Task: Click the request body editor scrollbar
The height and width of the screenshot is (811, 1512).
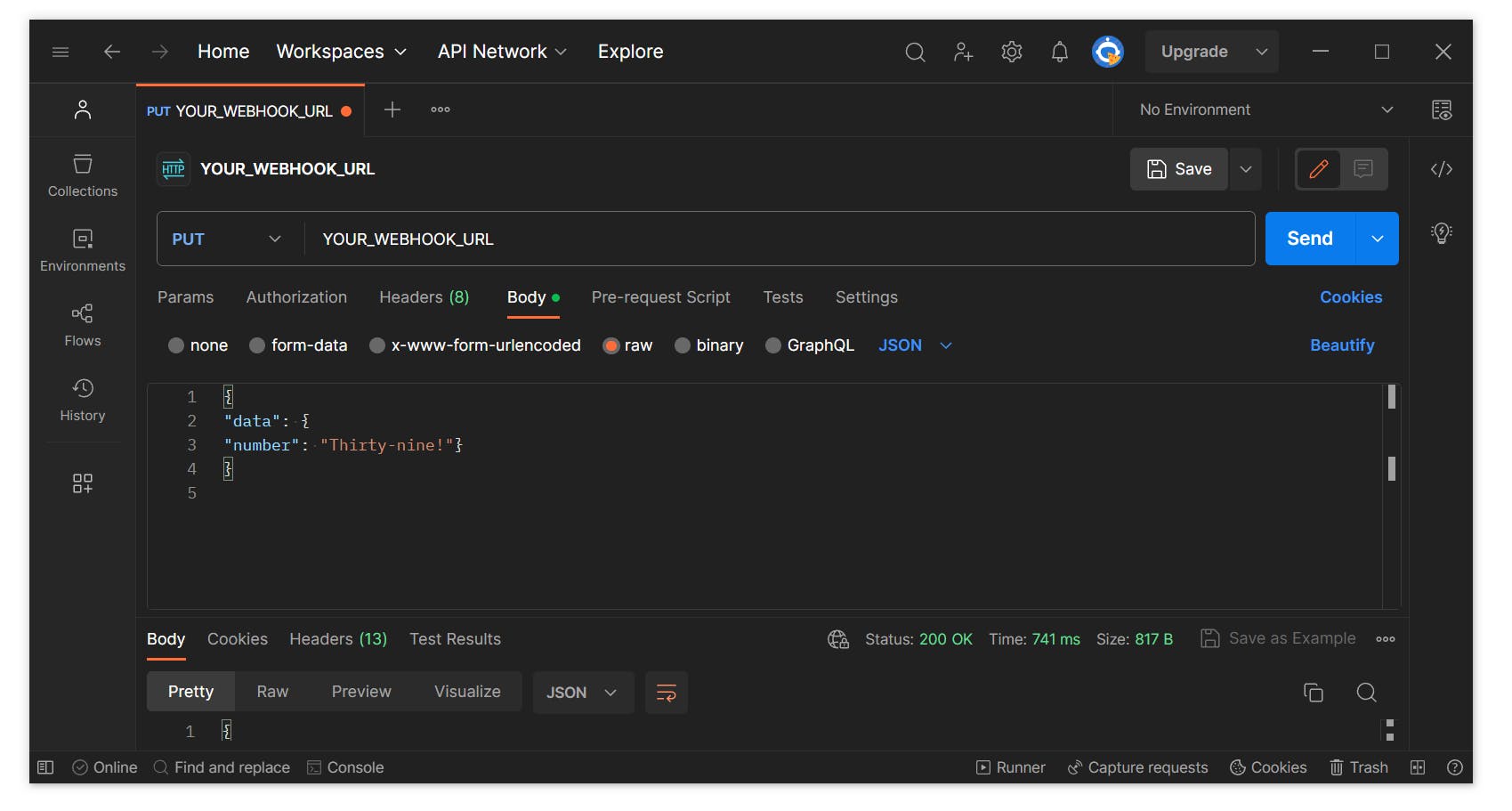Action: click(1392, 497)
